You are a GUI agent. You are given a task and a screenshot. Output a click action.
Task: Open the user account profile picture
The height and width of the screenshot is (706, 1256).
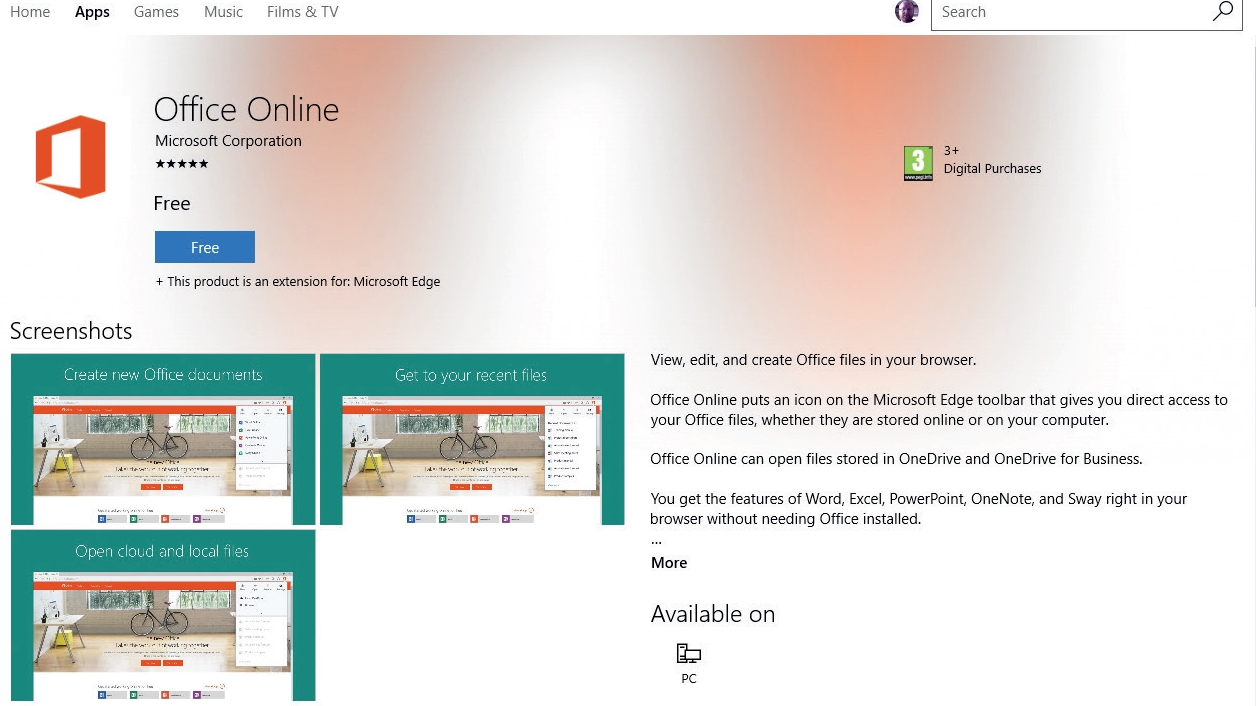tap(907, 12)
